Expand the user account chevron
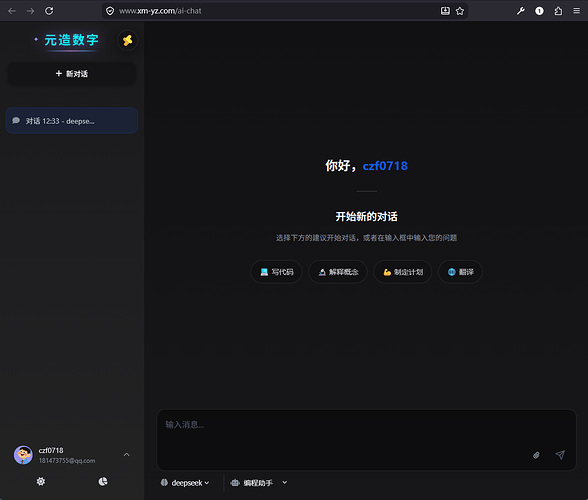 click(x=127, y=455)
